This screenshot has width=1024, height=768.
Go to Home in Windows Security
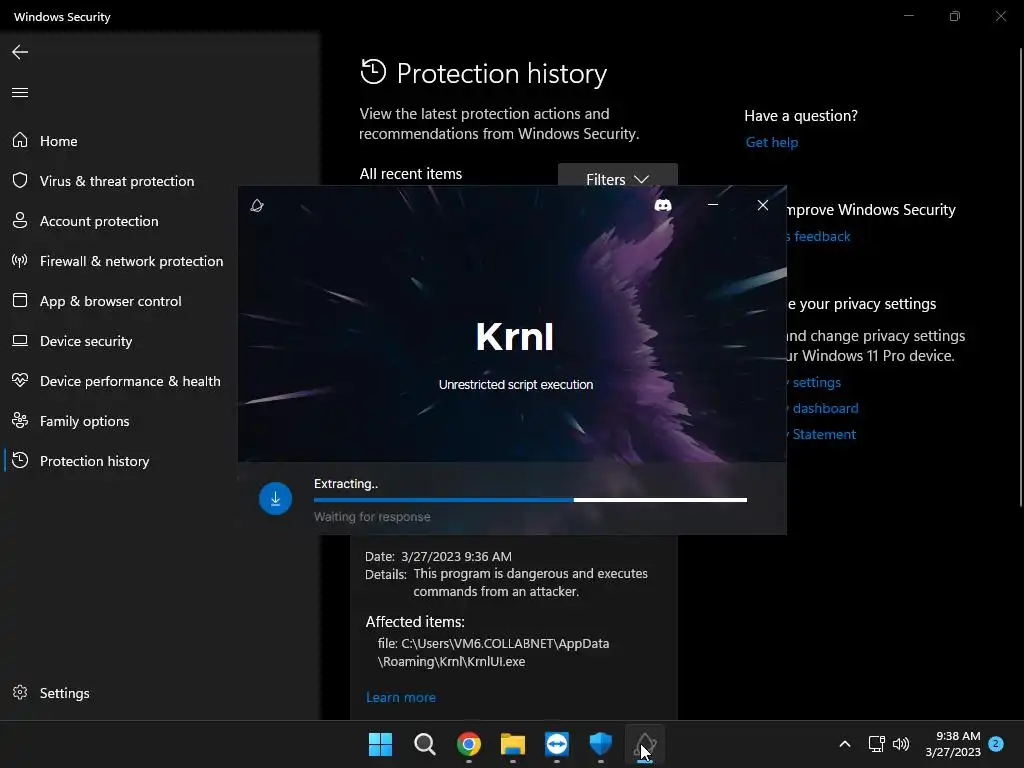tap(59, 141)
